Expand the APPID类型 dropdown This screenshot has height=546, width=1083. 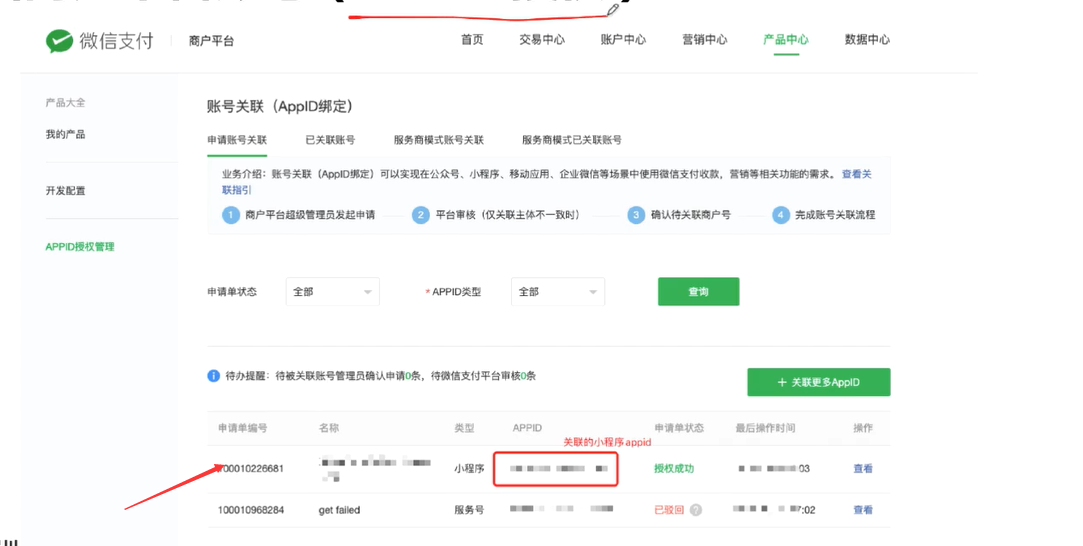(558, 292)
